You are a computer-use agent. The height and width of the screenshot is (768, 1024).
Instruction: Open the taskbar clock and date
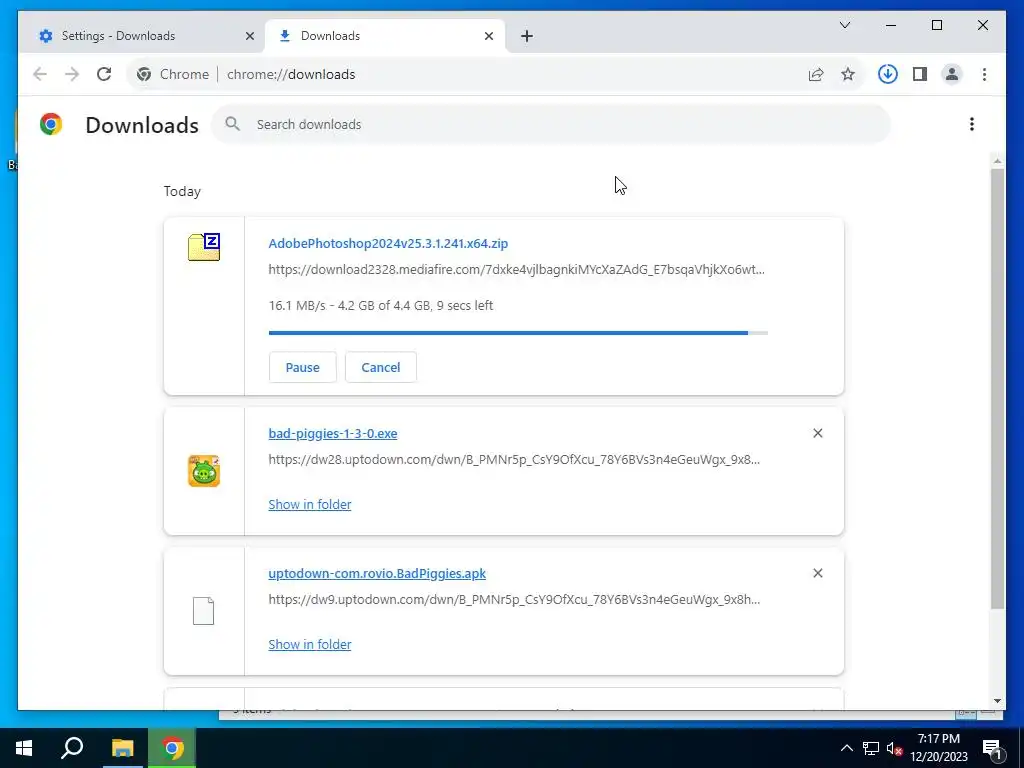pos(939,748)
